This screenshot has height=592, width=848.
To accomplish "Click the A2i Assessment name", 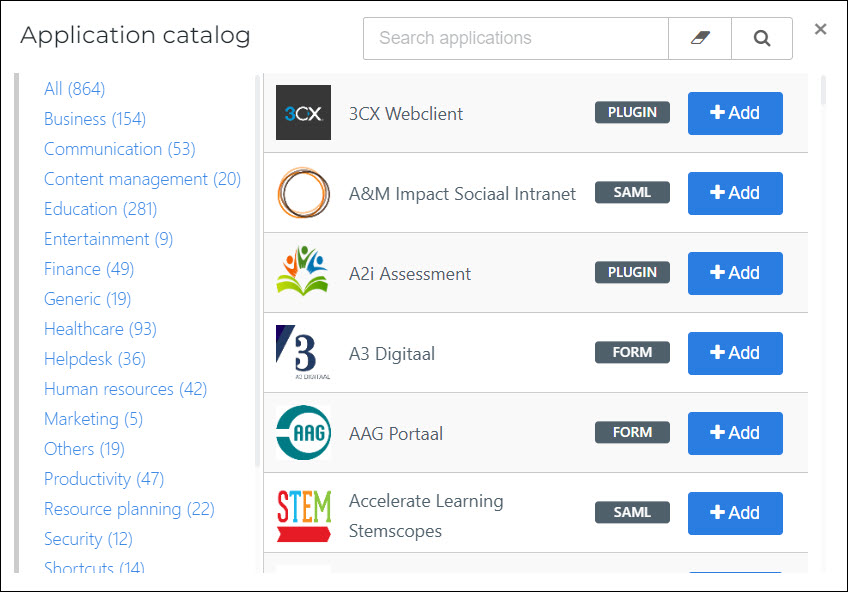I will (x=410, y=274).
